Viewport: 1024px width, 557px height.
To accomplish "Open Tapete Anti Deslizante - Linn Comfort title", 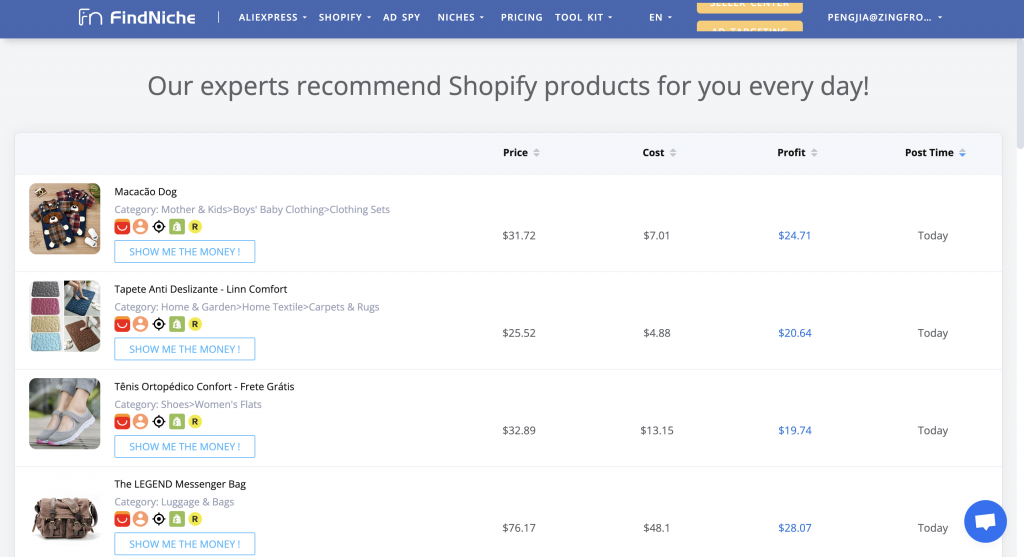I will click(200, 289).
